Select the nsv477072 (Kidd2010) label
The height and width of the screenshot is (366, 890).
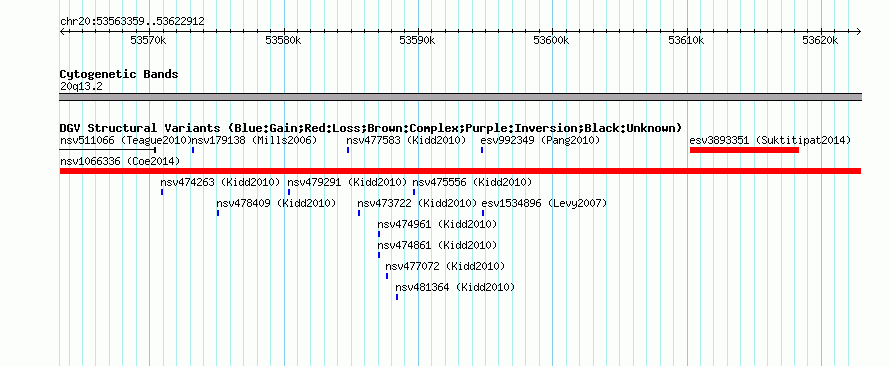point(445,266)
